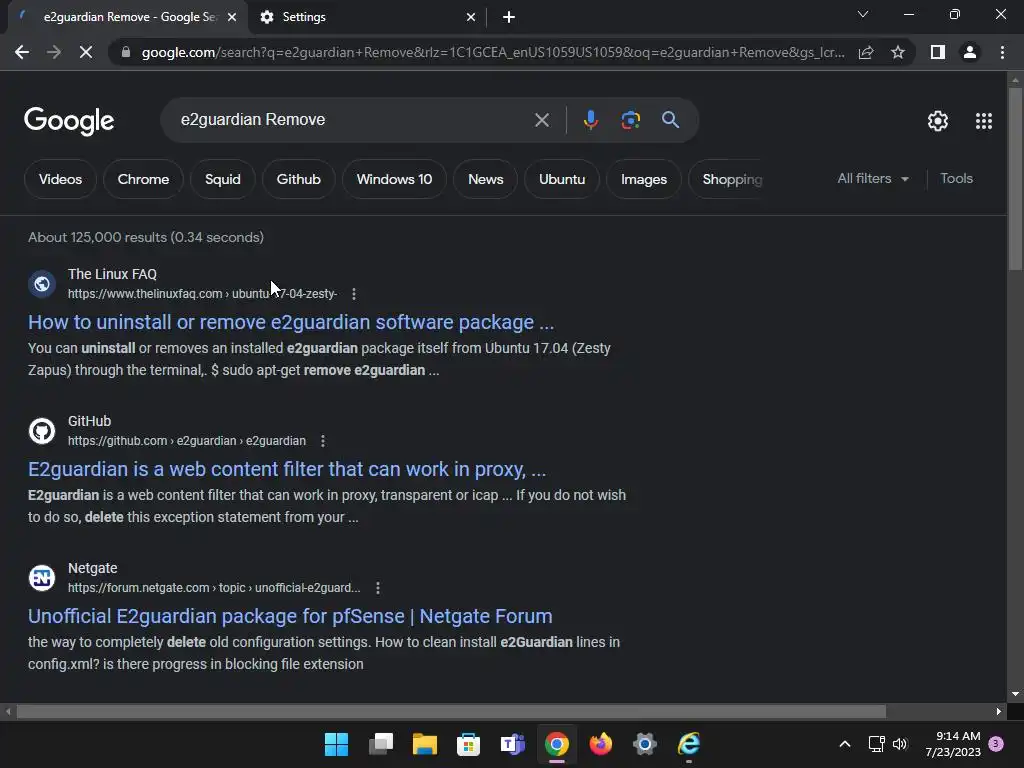Open more options for Netgate result
The height and width of the screenshot is (768, 1024).
pyautogui.click(x=377, y=588)
